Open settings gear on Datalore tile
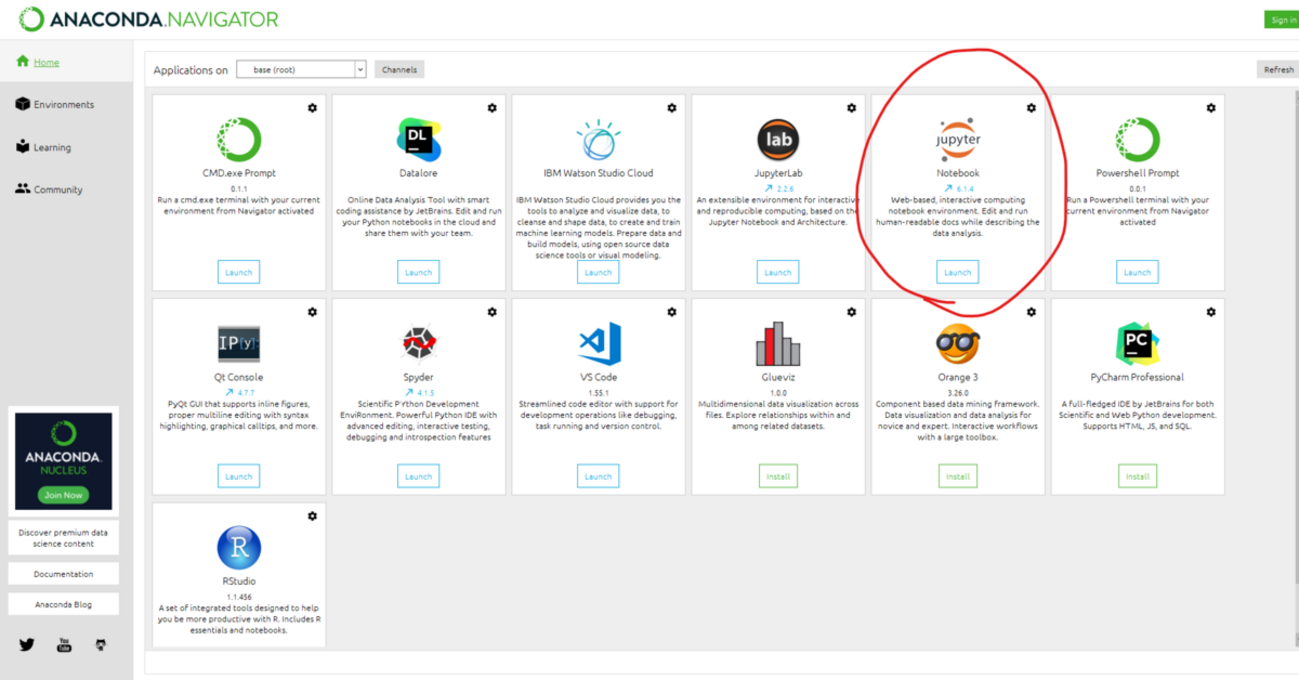This screenshot has height=680, width=1299. [x=492, y=108]
